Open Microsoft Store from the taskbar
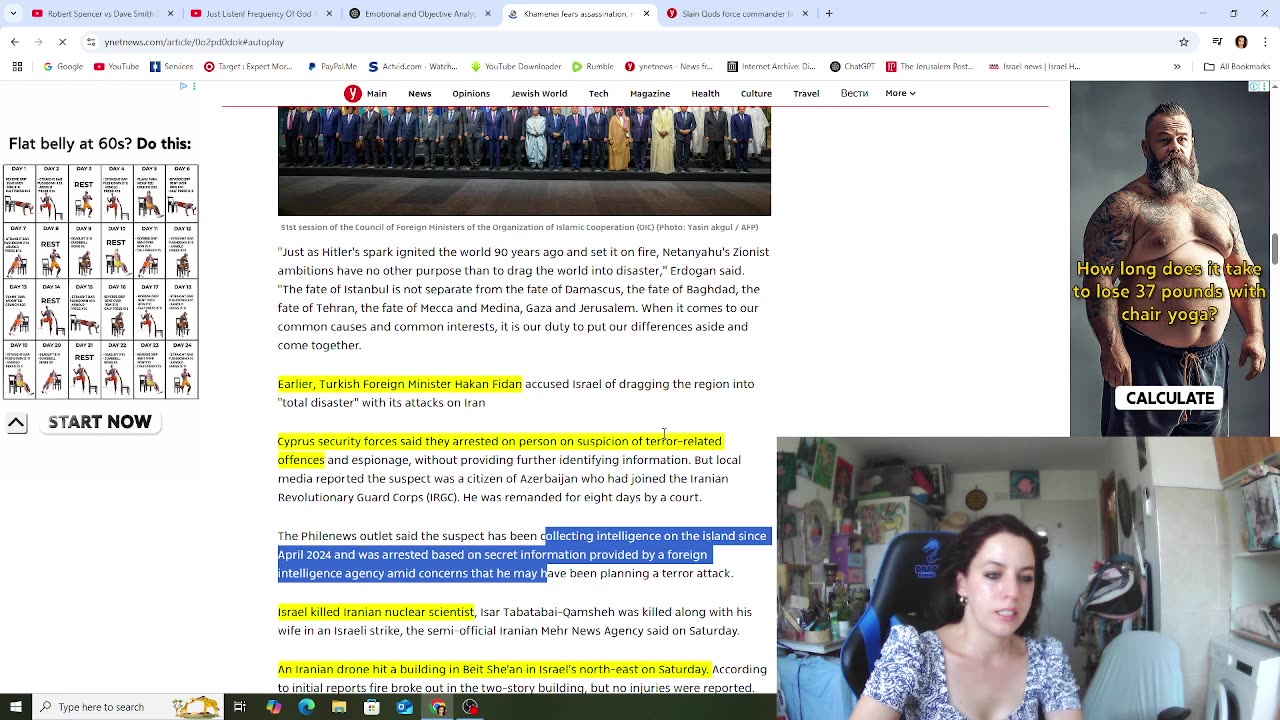This screenshot has width=1280, height=720. tap(372, 707)
